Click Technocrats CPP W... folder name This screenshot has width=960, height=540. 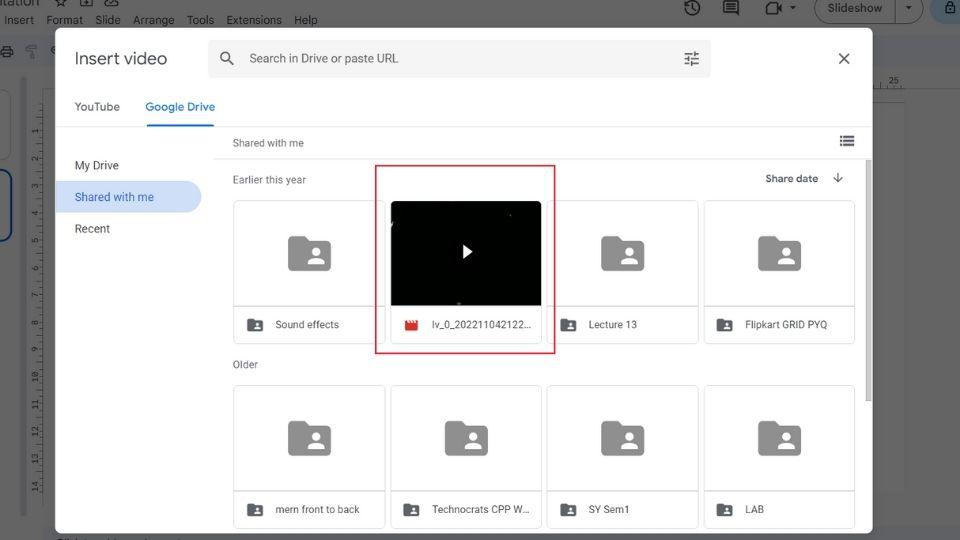481,509
